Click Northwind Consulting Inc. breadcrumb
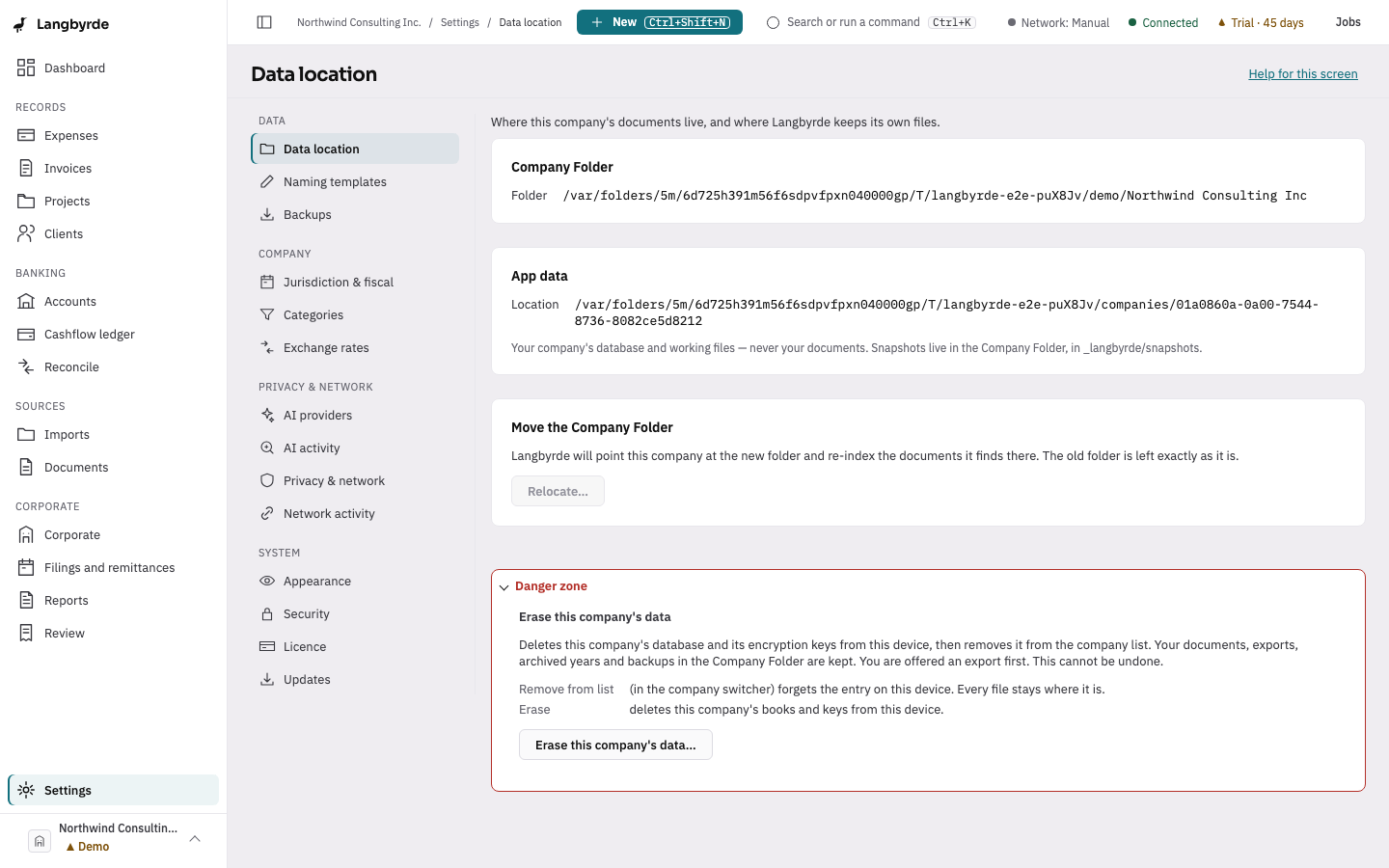1389x868 pixels. click(359, 22)
